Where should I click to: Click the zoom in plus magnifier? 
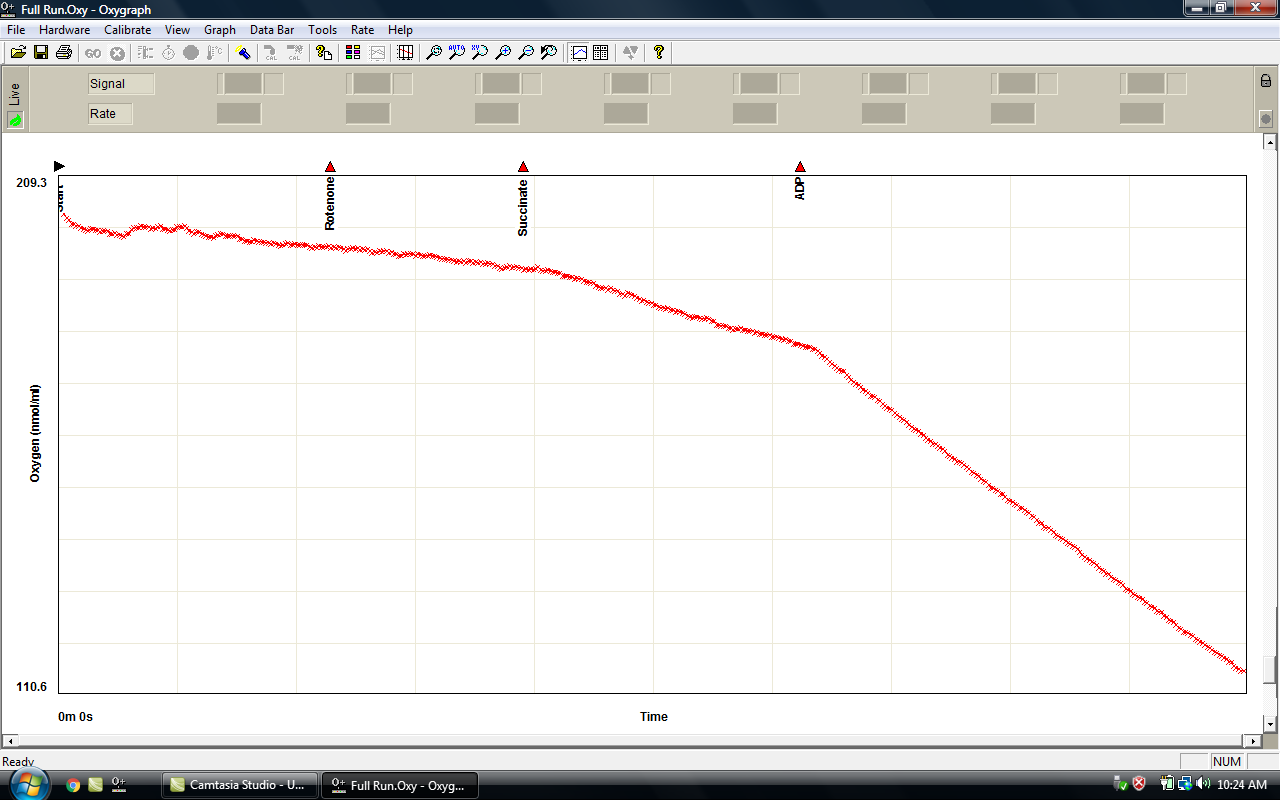click(503, 52)
